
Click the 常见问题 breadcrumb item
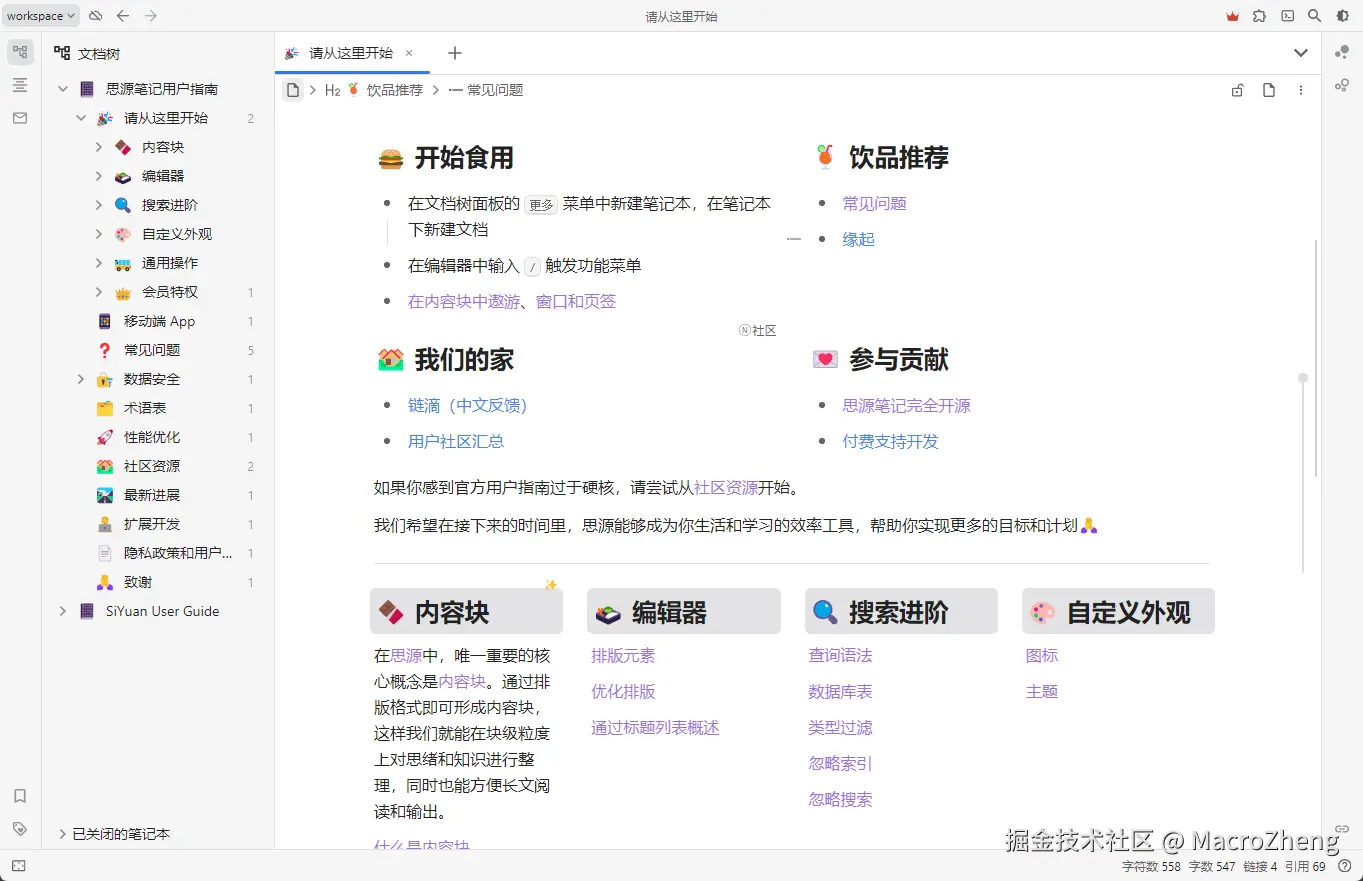pyautogui.click(x=486, y=90)
